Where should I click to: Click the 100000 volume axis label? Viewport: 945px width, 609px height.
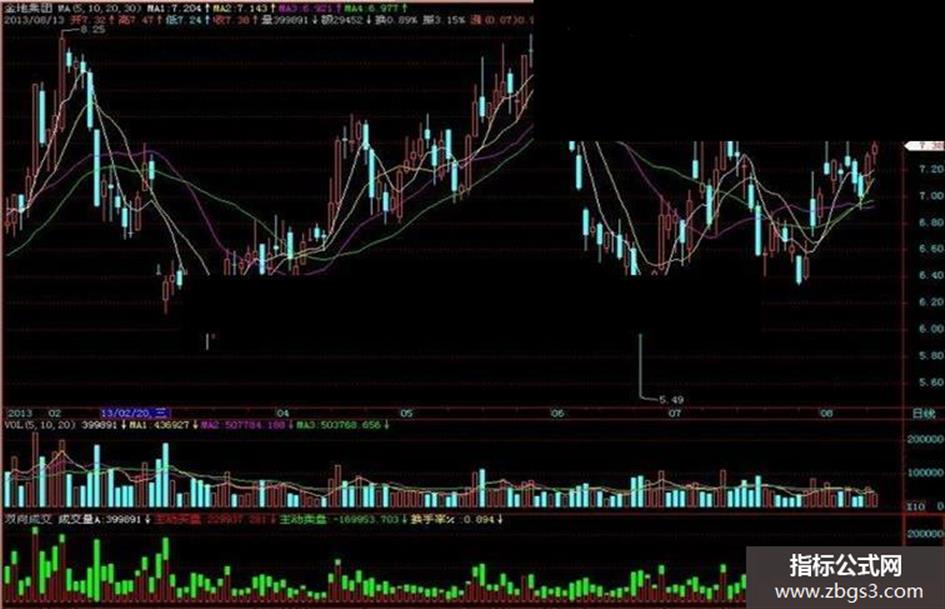click(926, 473)
